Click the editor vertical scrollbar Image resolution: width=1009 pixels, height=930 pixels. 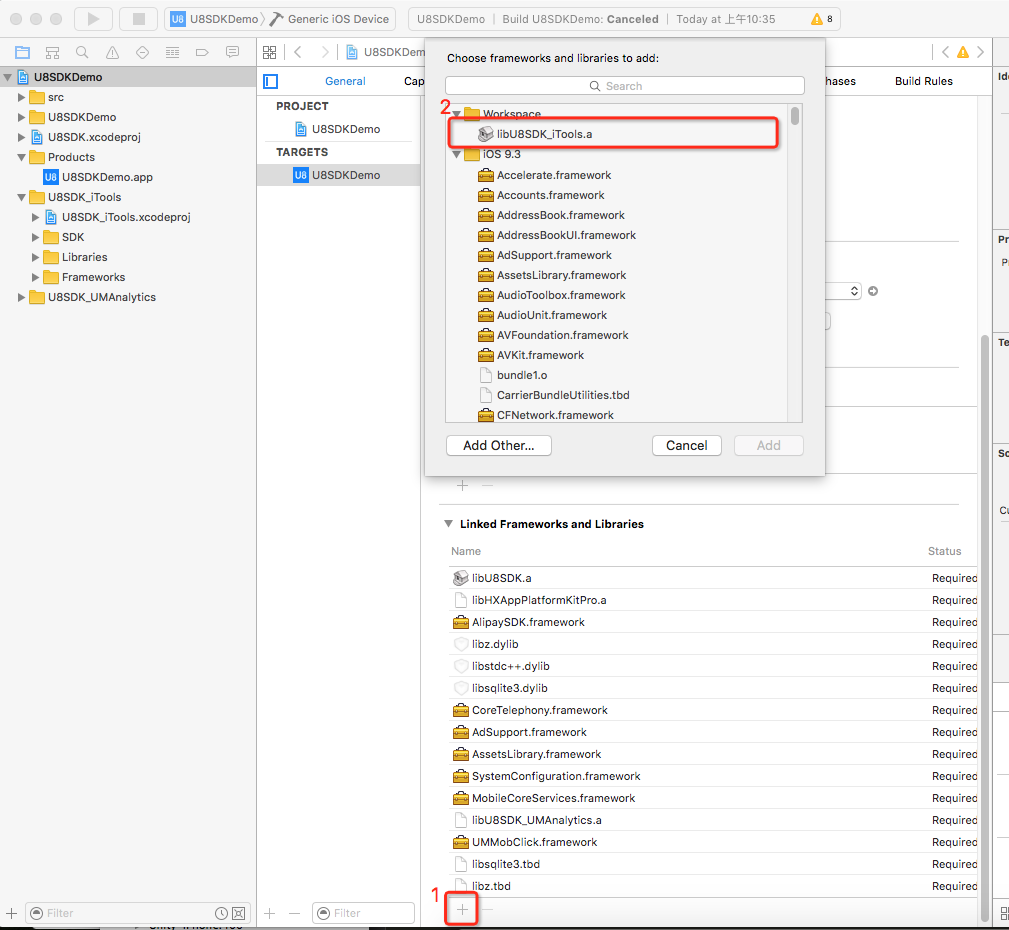coord(985,629)
